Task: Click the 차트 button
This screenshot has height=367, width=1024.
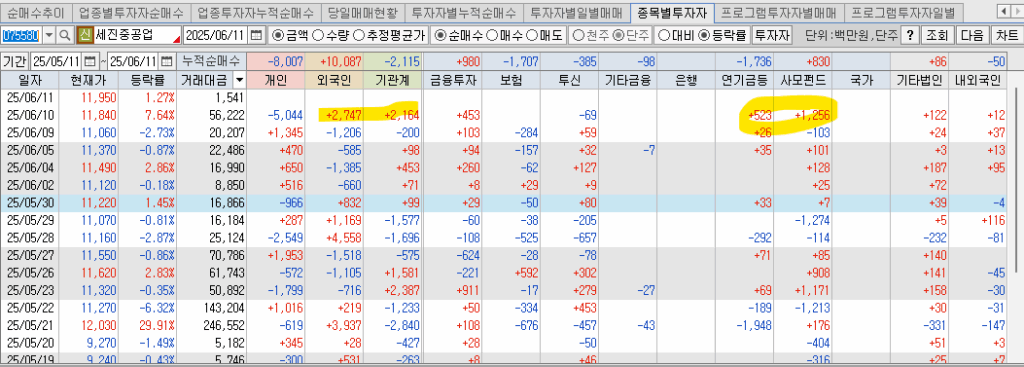Action: click(1006, 35)
